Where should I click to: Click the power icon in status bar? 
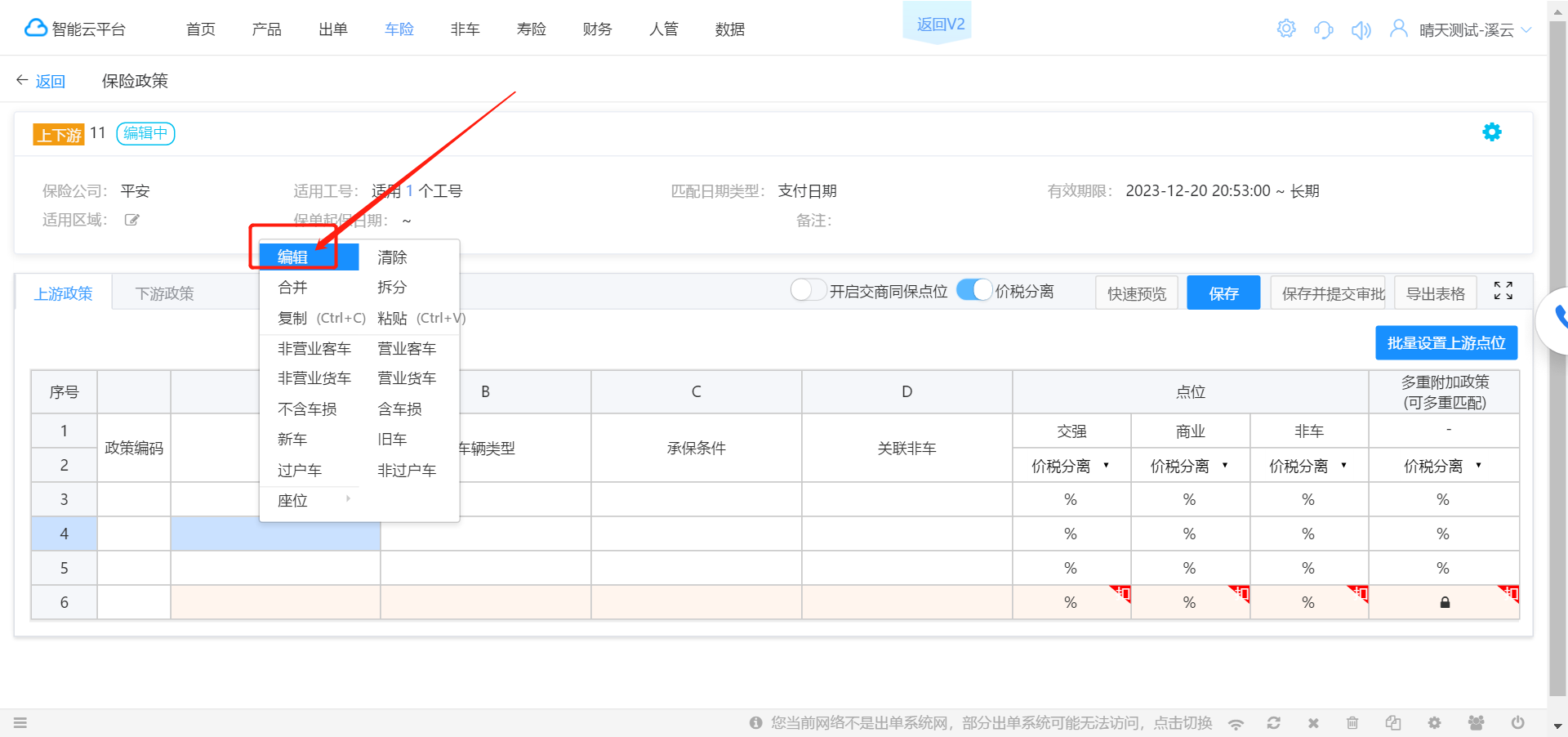click(1517, 722)
